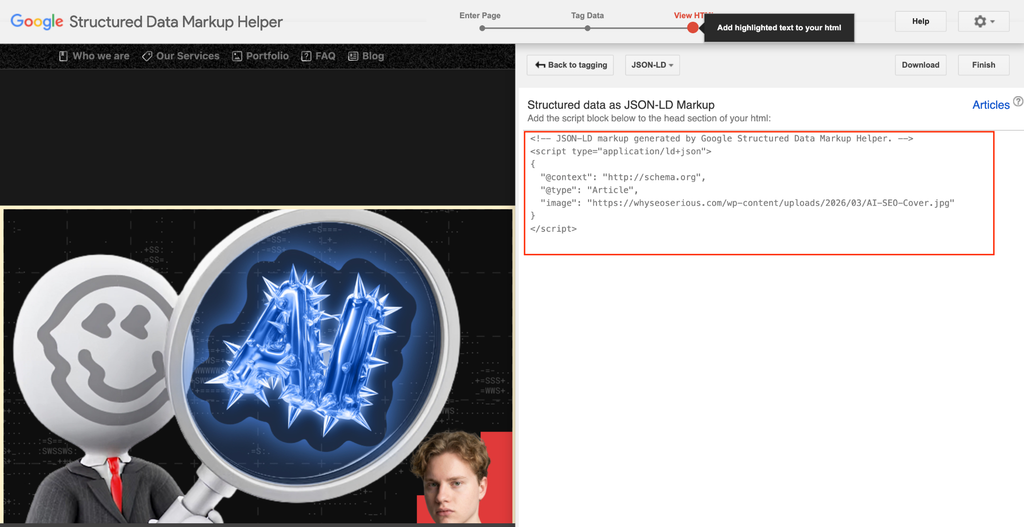Screen dimensions: 1024x527
Task: Click the Download button
Action: 921,65
